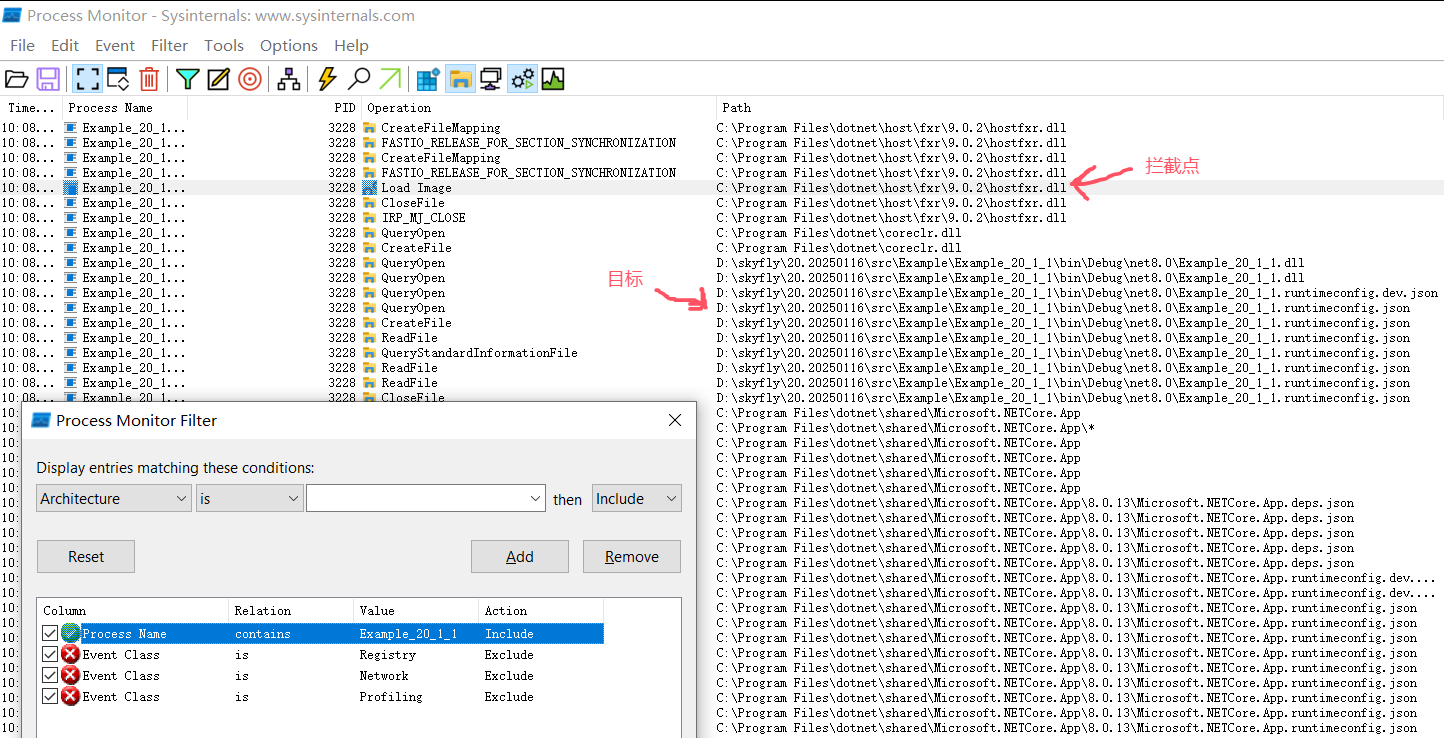
Task: Open the Tools menu
Action: tap(223, 45)
